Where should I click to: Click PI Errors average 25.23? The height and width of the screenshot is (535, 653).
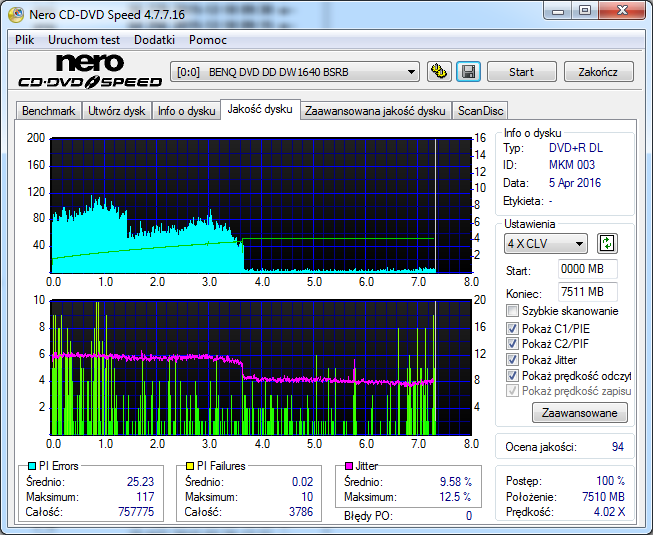click(140, 482)
